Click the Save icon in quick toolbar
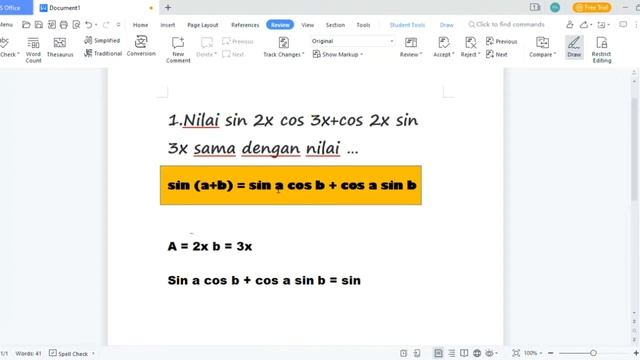Image resolution: width=640 pixels, height=360 pixels. [x=39, y=25]
